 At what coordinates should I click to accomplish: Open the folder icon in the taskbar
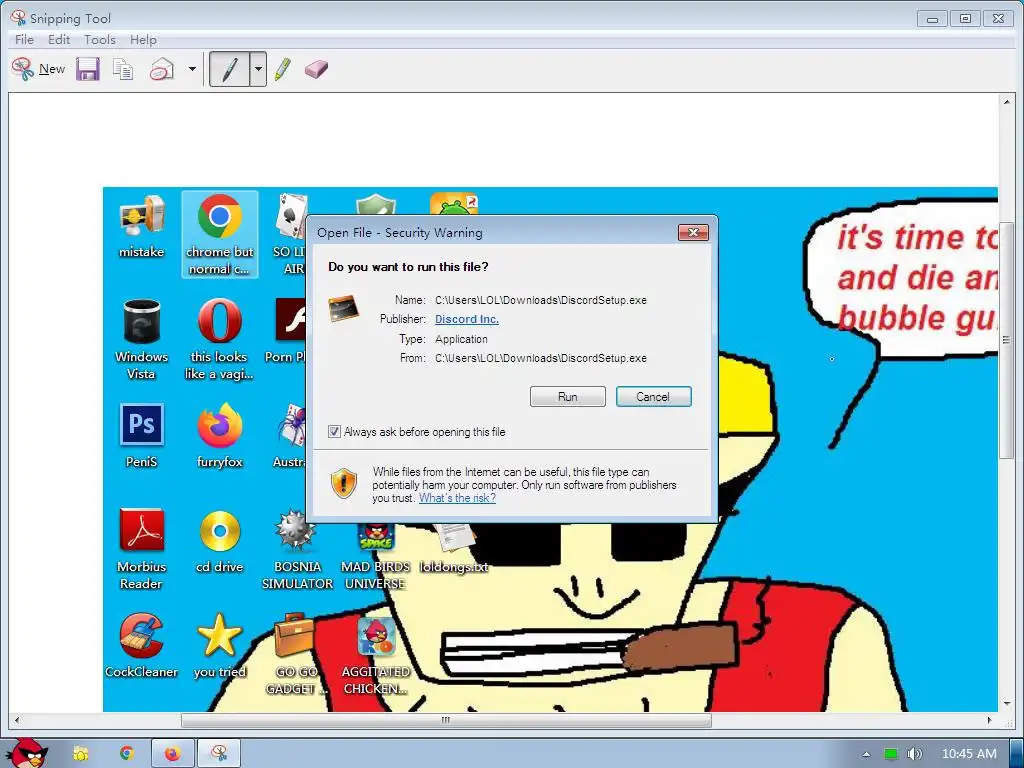[x=81, y=754]
